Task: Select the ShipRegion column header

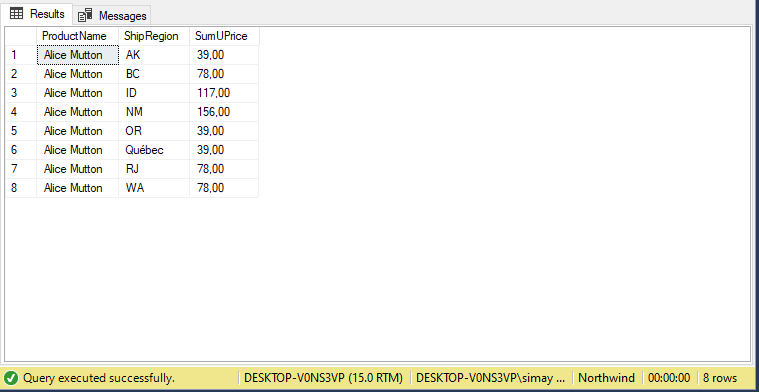Action: (154, 36)
